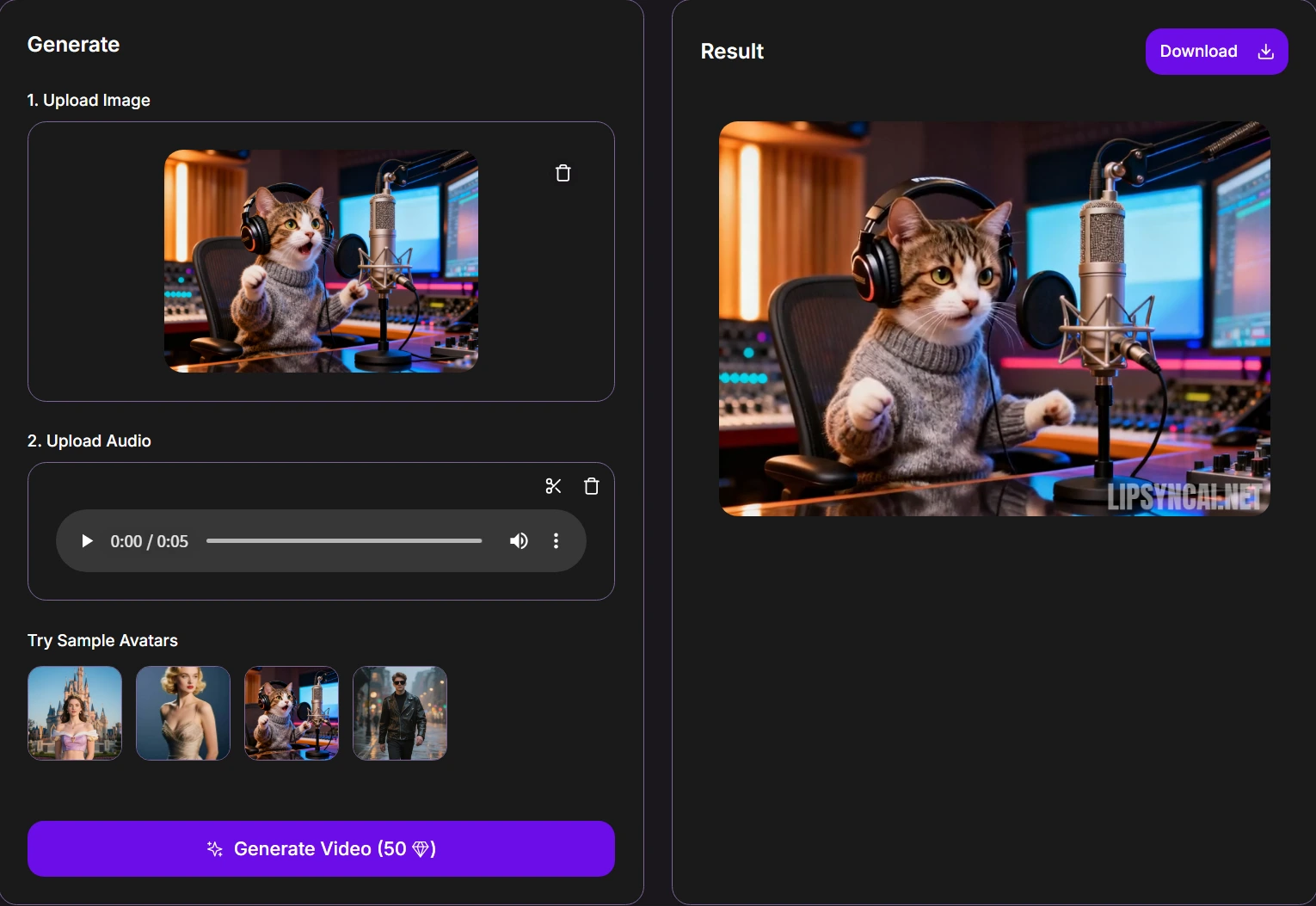
Task: Click the audio progress seek bar
Action: pyautogui.click(x=344, y=540)
